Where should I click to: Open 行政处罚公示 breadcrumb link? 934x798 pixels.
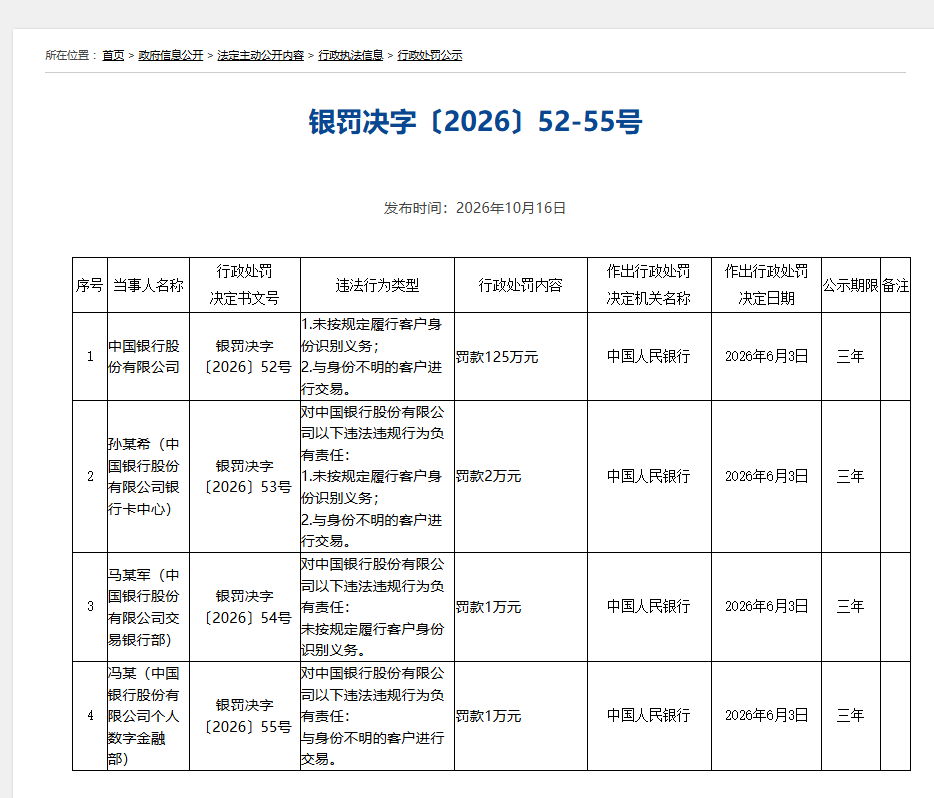pyautogui.click(x=429, y=55)
